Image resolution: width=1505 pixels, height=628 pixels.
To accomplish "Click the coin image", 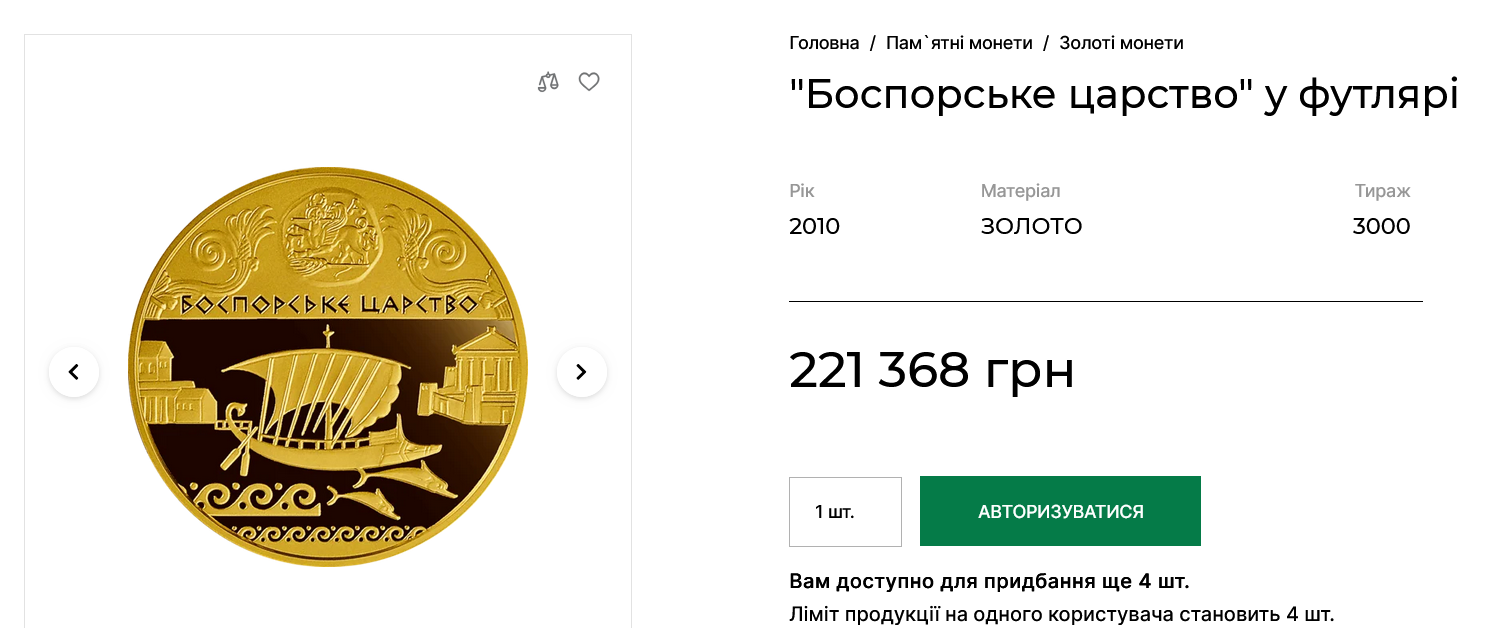I will pos(327,370).
